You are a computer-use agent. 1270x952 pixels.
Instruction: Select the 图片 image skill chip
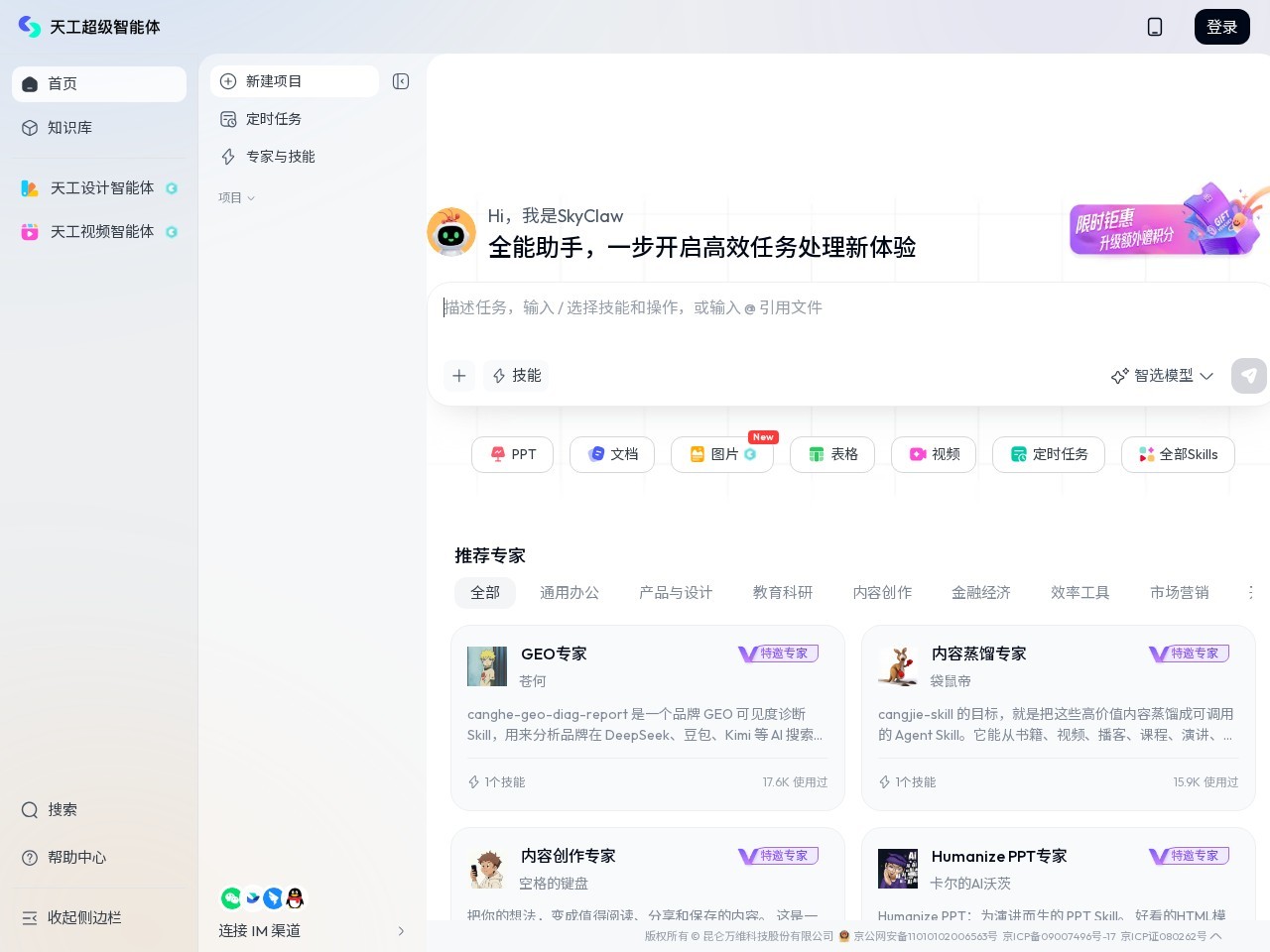click(722, 454)
